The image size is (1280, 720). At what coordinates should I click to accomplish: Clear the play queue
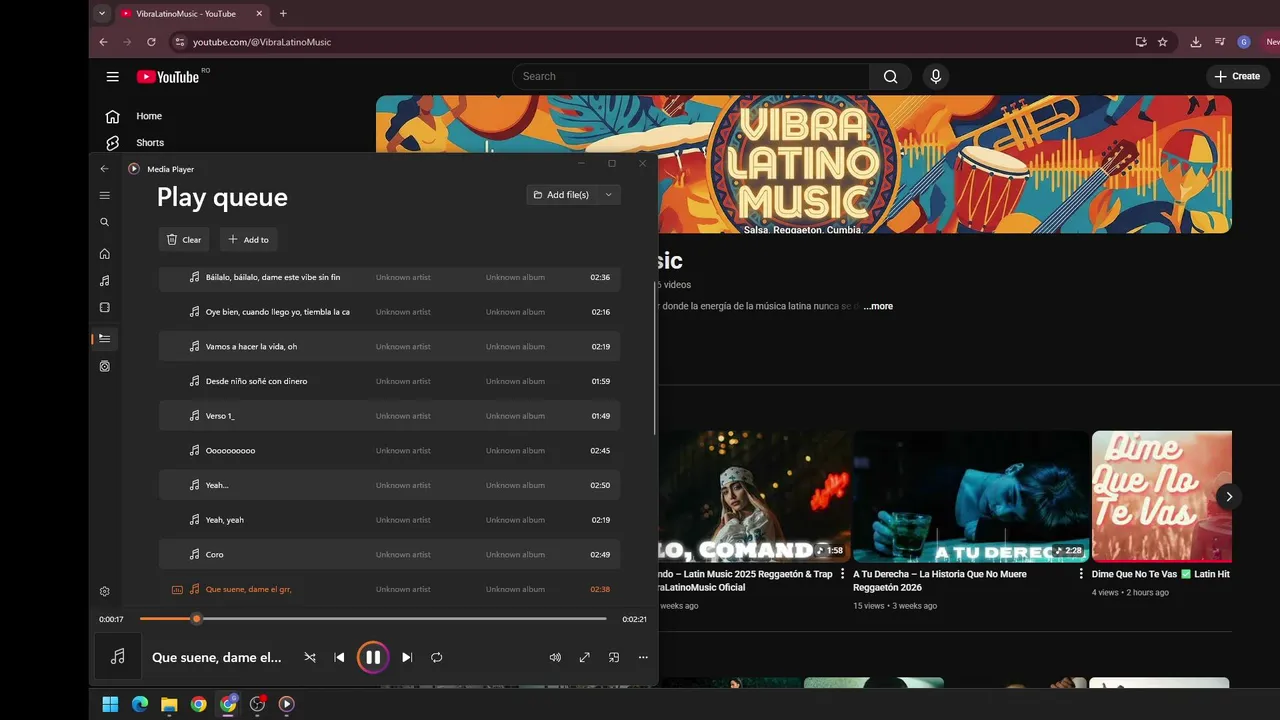184,240
